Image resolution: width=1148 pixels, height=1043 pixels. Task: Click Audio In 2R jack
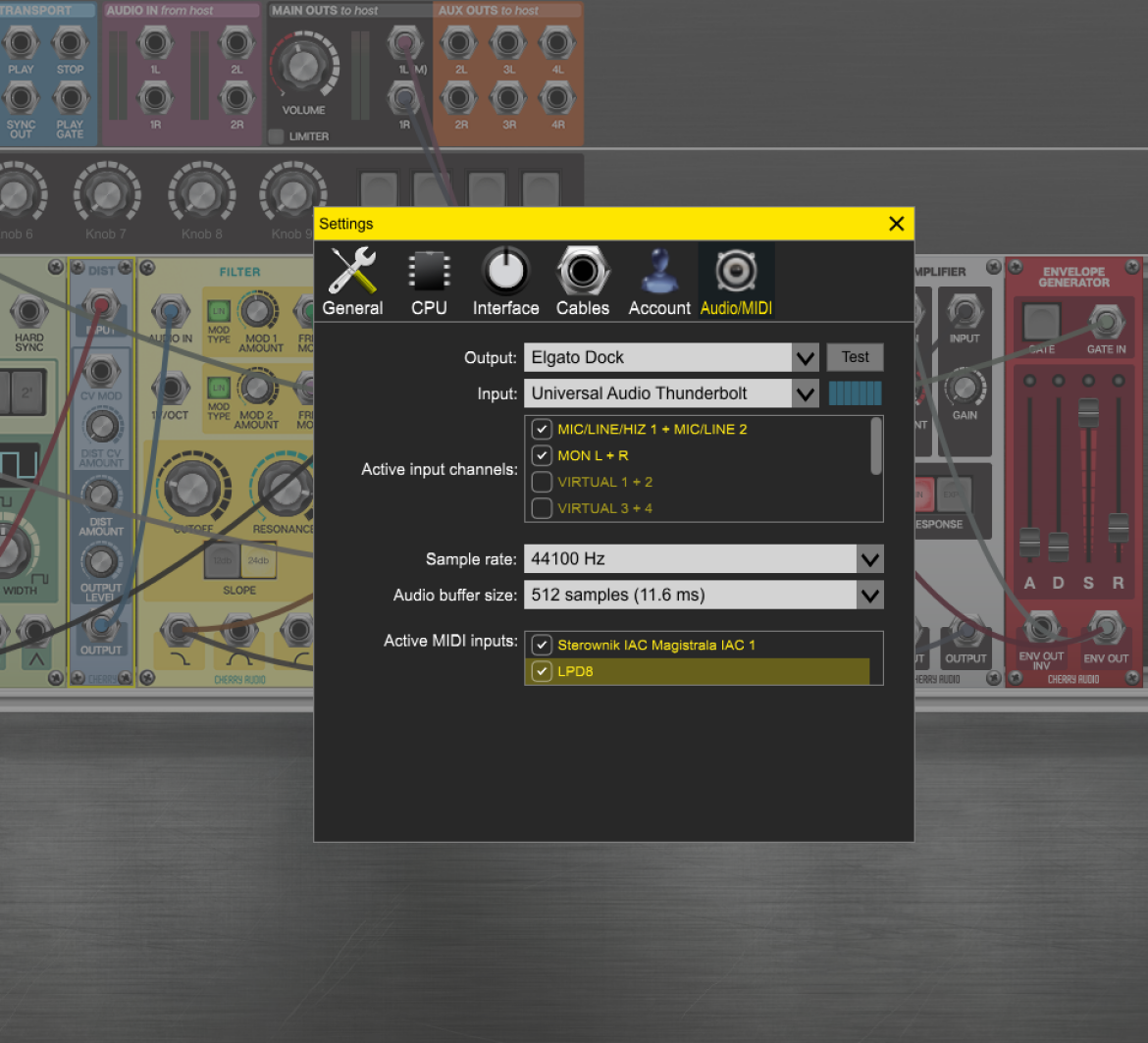coord(236,97)
